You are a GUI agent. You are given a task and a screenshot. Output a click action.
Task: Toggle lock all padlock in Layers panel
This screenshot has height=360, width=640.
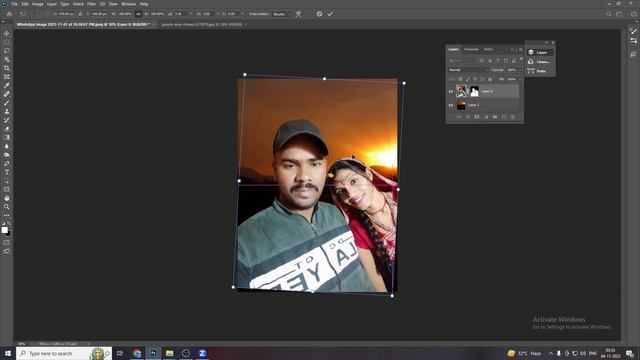coord(490,79)
